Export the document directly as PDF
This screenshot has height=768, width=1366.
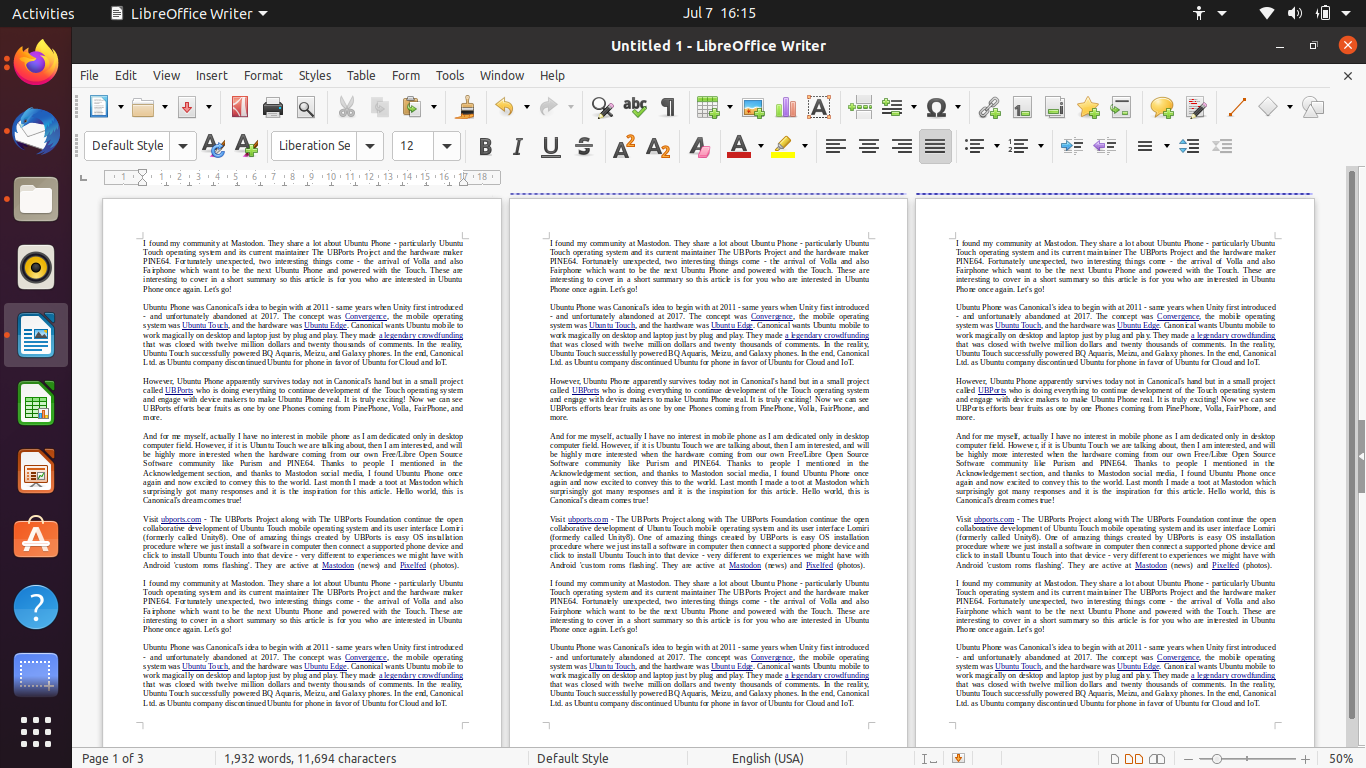[238, 106]
